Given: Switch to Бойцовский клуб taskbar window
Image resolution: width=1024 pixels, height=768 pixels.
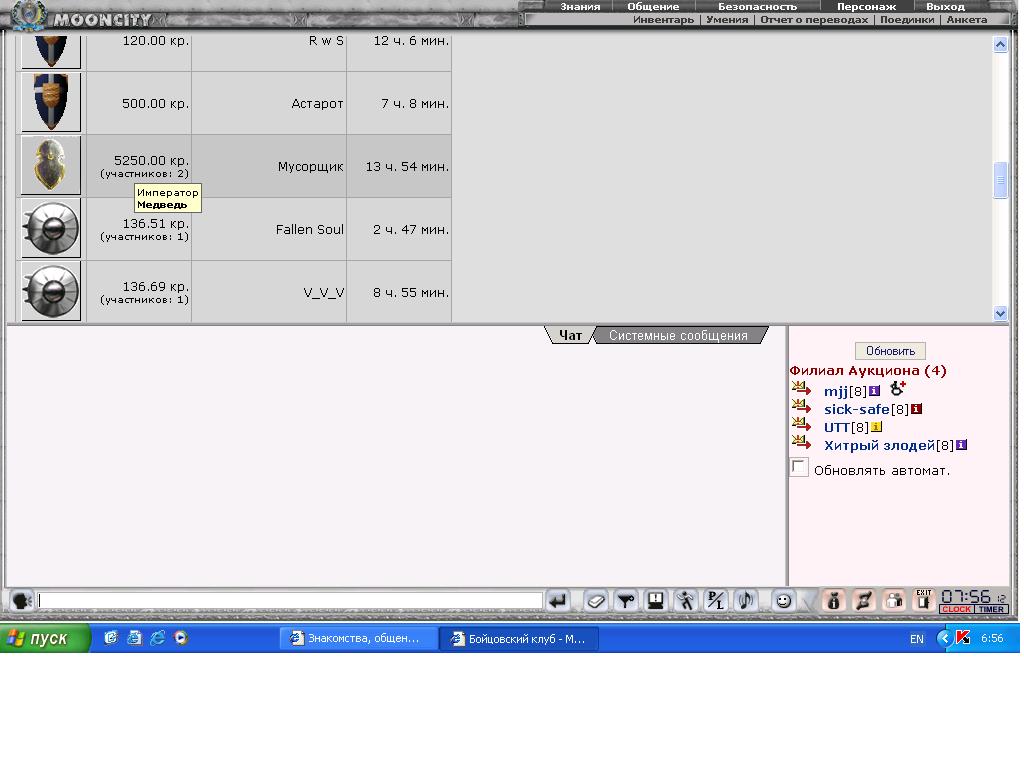Looking at the screenshot, I should coord(519,638).
